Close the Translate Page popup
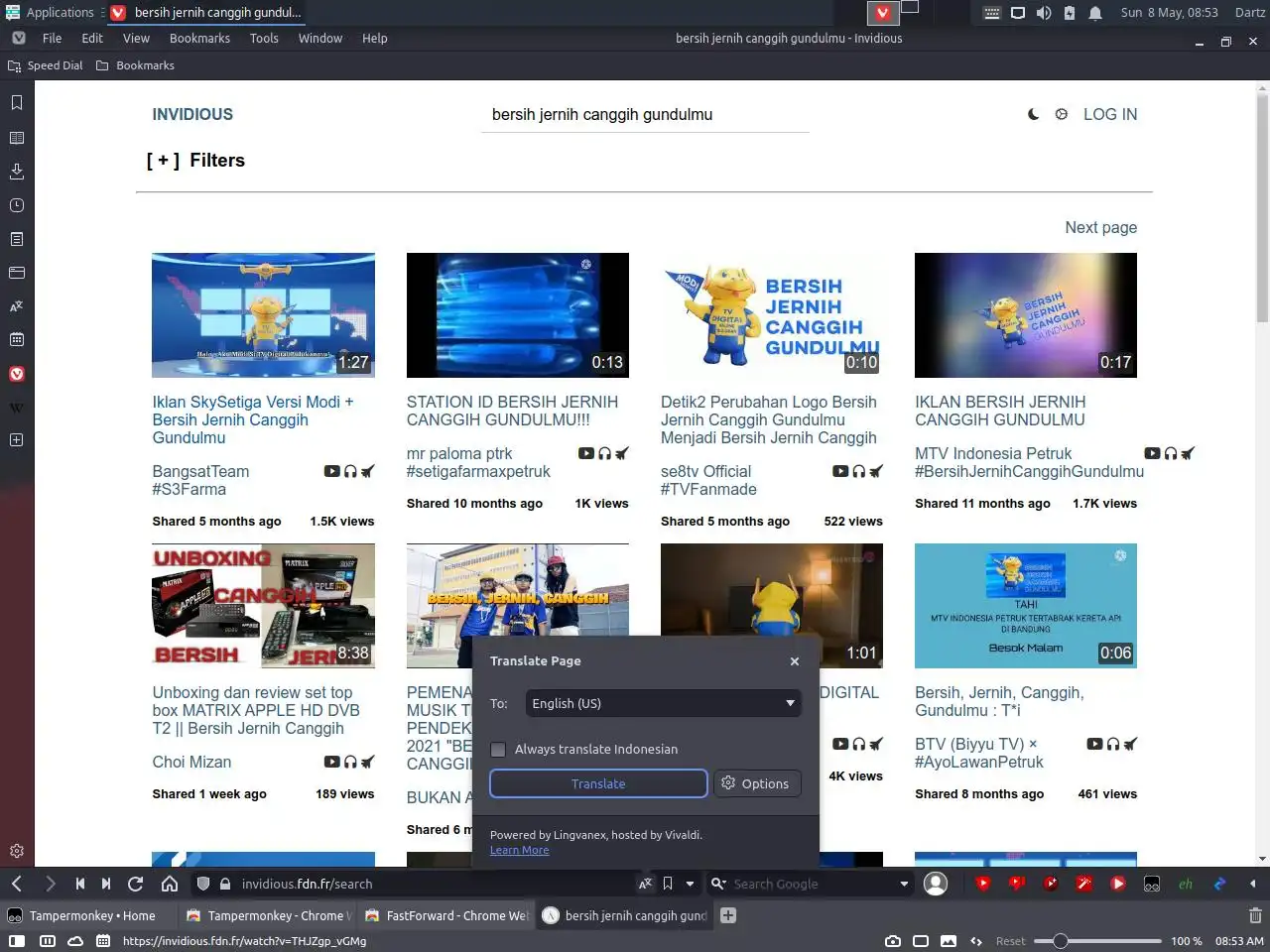The image size is (1270, 952). point(794,661)
